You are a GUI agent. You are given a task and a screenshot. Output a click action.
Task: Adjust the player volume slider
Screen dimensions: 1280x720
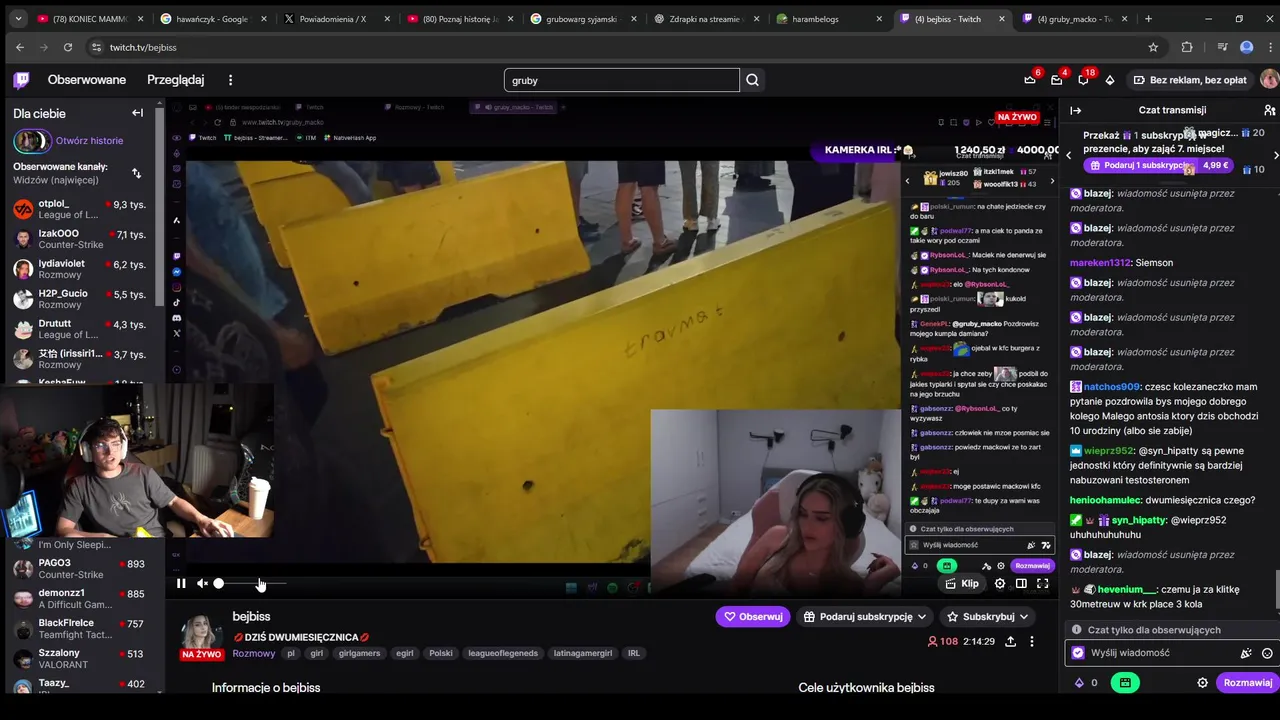[x=250, y=583]
